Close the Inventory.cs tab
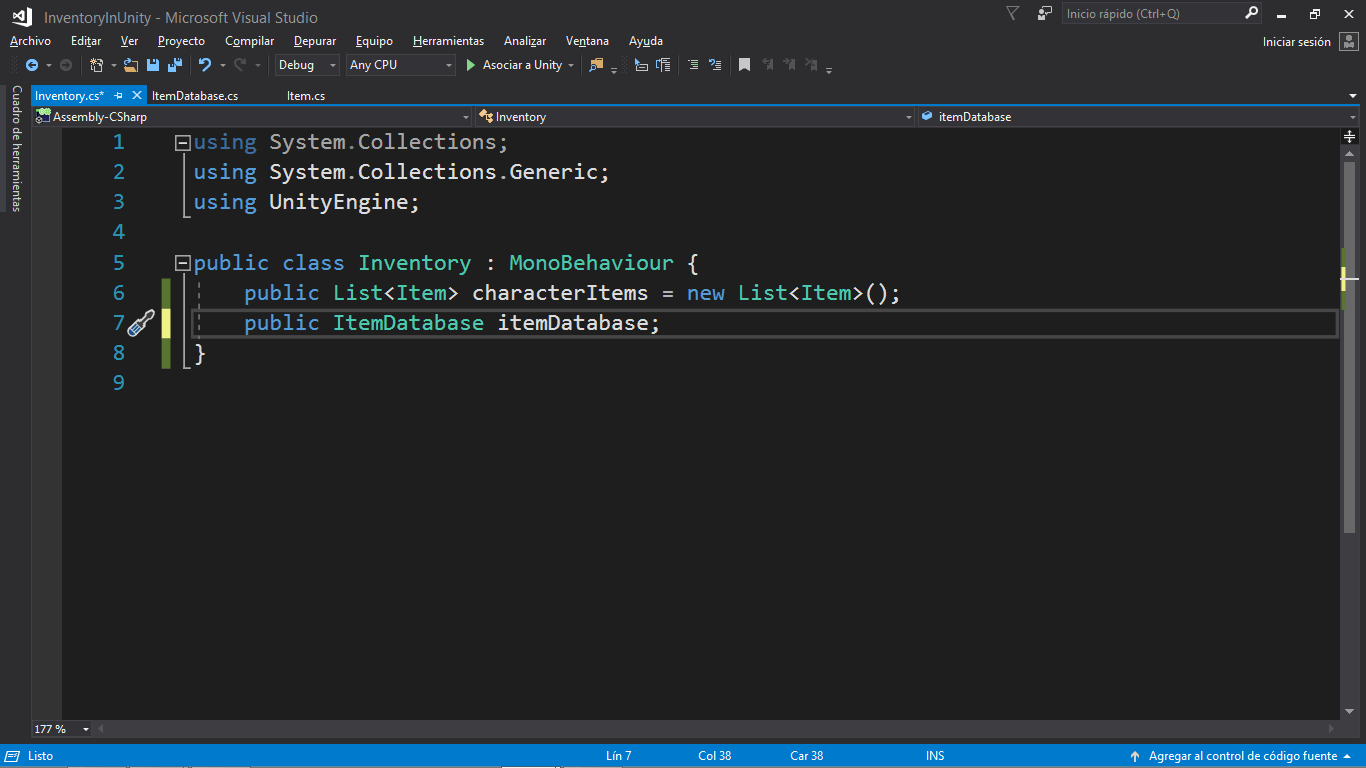1366x768 pixels. (135, 96)
